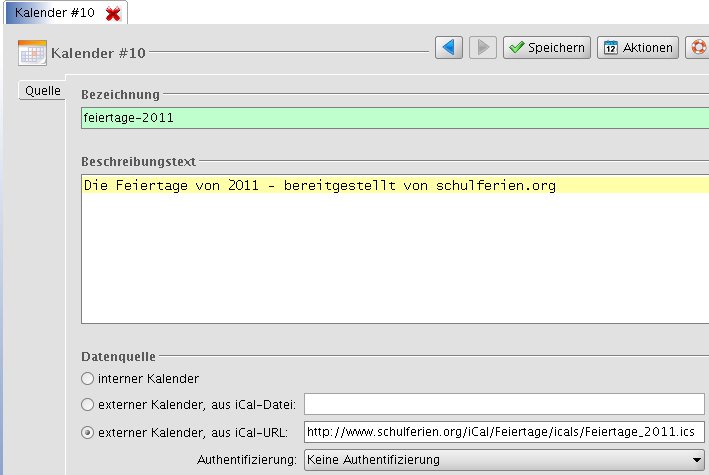Screen dimensions: 709x475
Task: Click the arrow of the Keine Authentifizierung combo box
Action: (695, 460)
